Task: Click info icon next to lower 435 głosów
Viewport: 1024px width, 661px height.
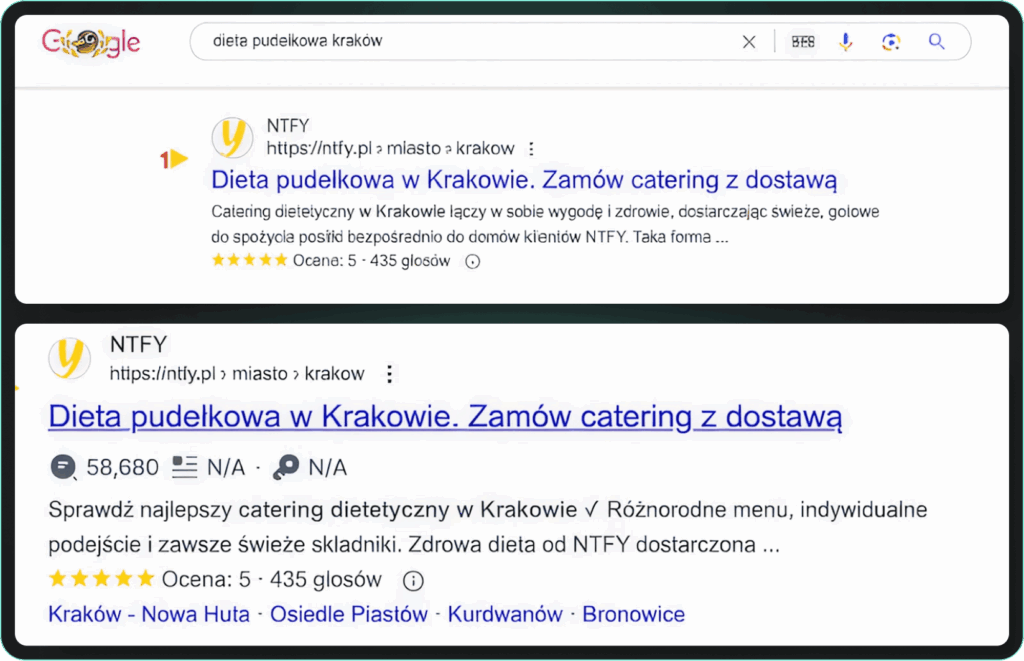Action: 413,580
